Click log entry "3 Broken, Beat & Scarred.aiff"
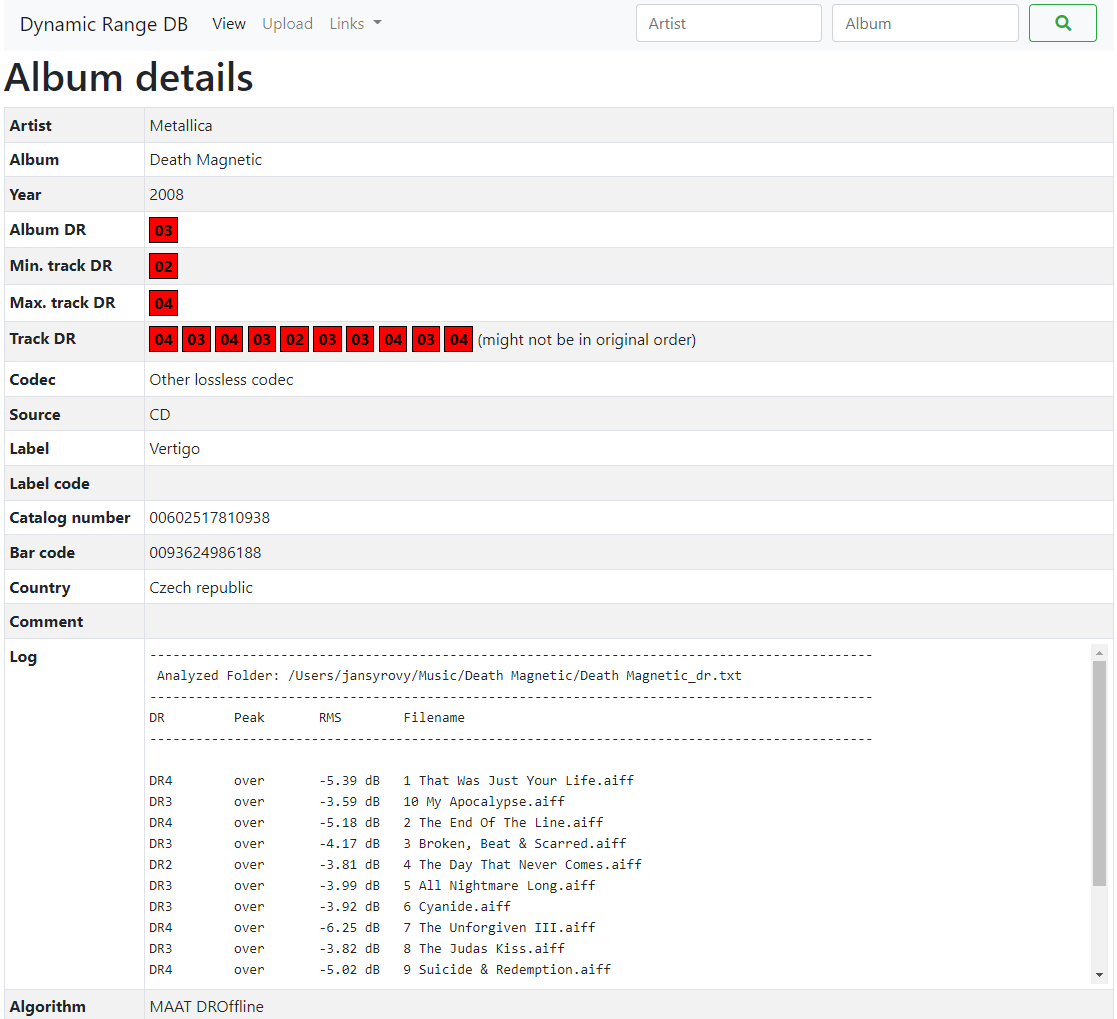The height and width of the screenshot is (1019, 1117). pos(515,844)
